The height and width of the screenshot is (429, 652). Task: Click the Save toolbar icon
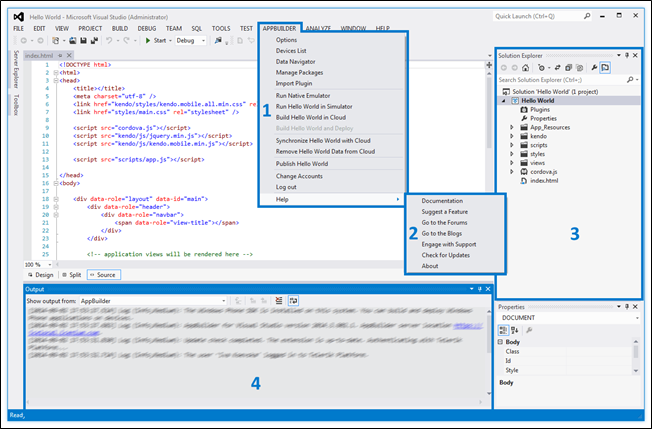click(x=83, y=40)
